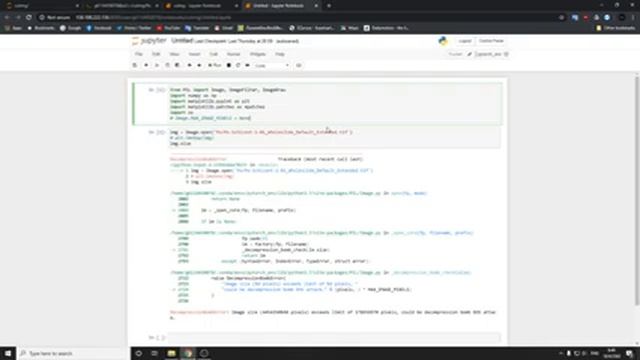
Task: Click the taskbar search box
Action: pyautogui.click(x=73, y=353)
